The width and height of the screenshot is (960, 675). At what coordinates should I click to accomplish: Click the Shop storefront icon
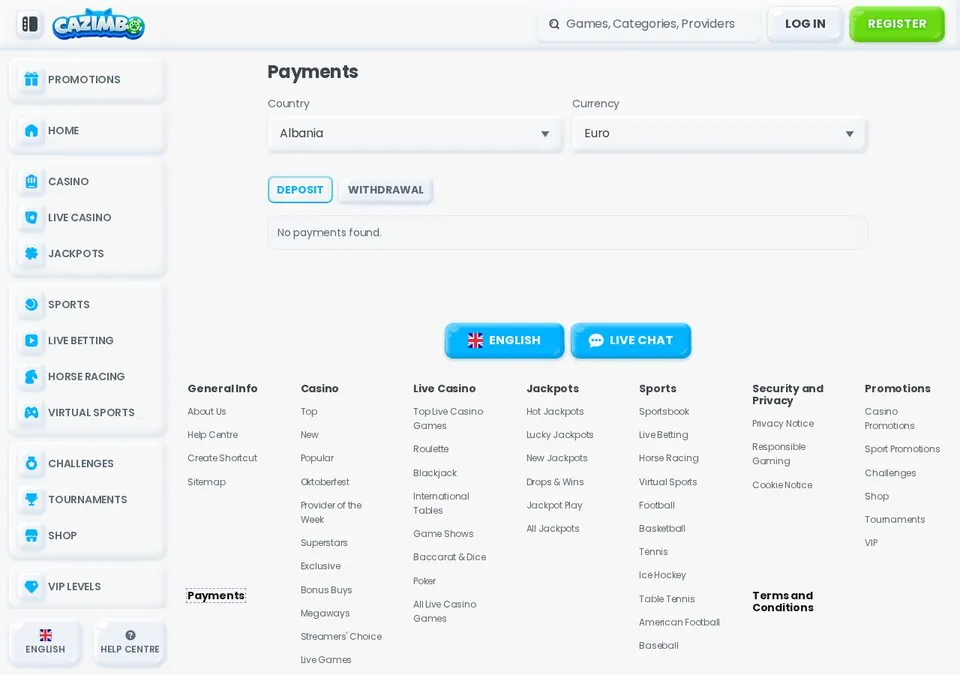click(31, 535)
